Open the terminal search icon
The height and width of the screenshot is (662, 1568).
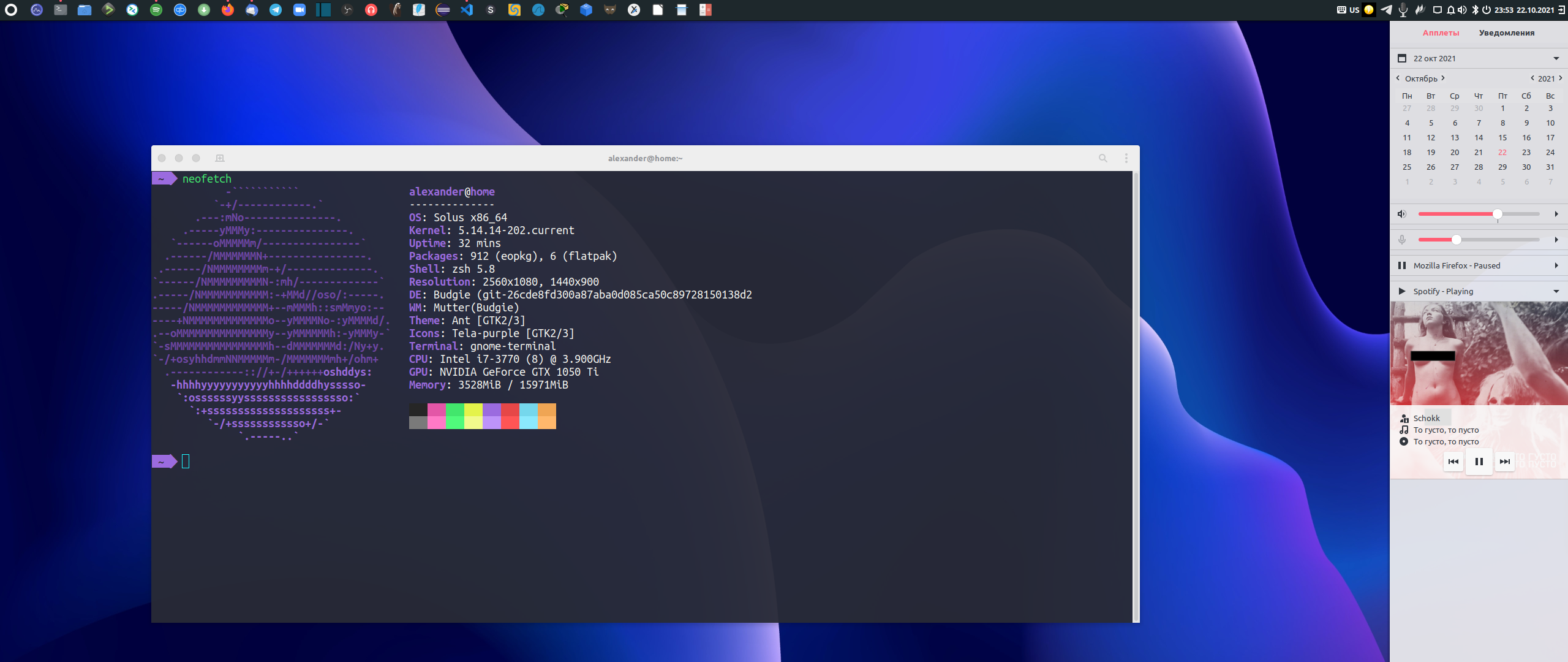(1102, 158)
